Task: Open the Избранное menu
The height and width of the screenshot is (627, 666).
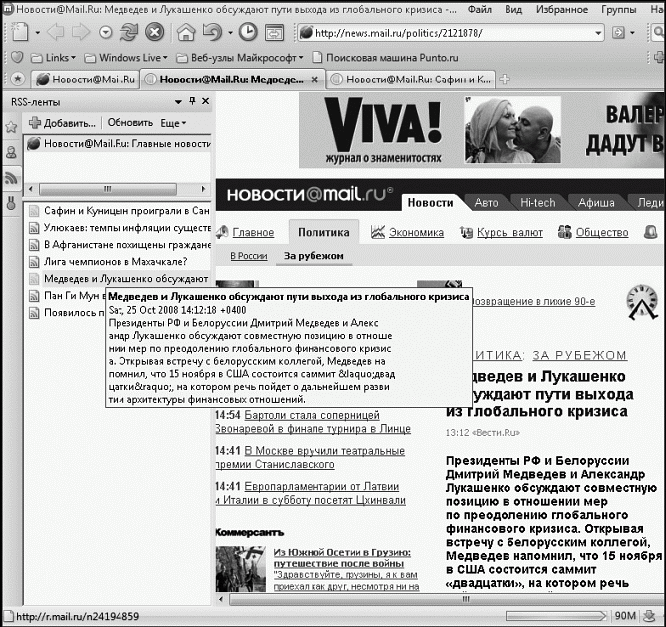Action: click(x=562, y=9)
